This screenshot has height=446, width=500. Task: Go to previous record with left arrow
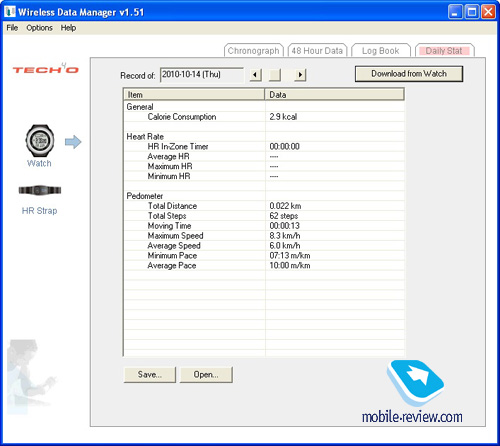256,75
